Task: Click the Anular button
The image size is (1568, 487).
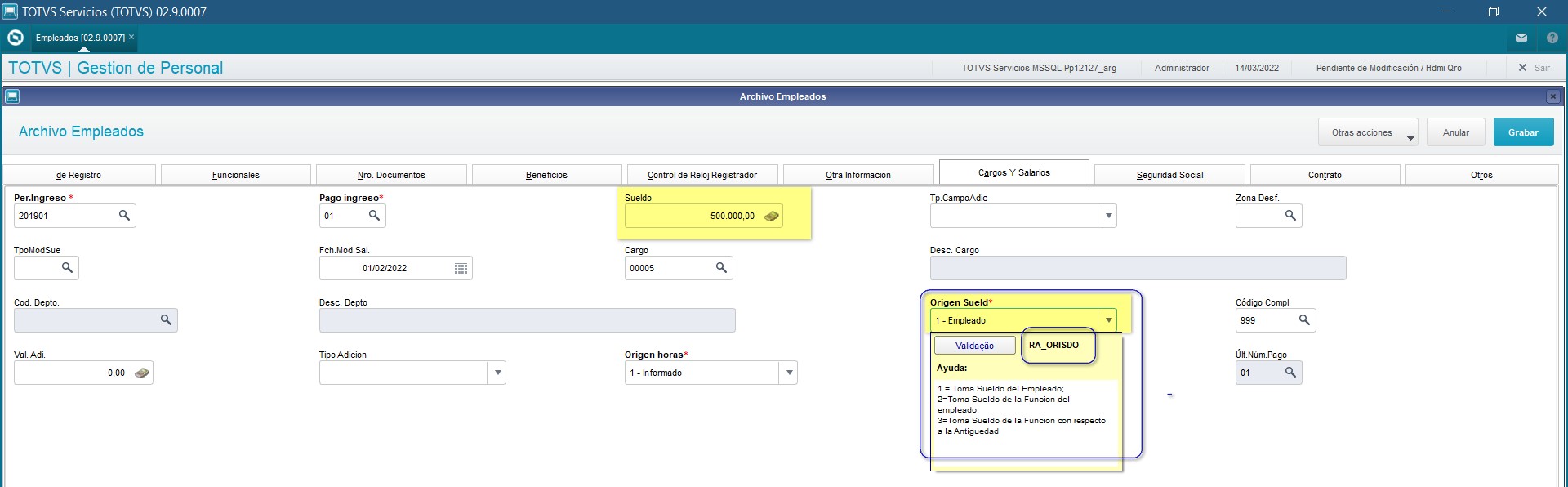Action: 1455,132
